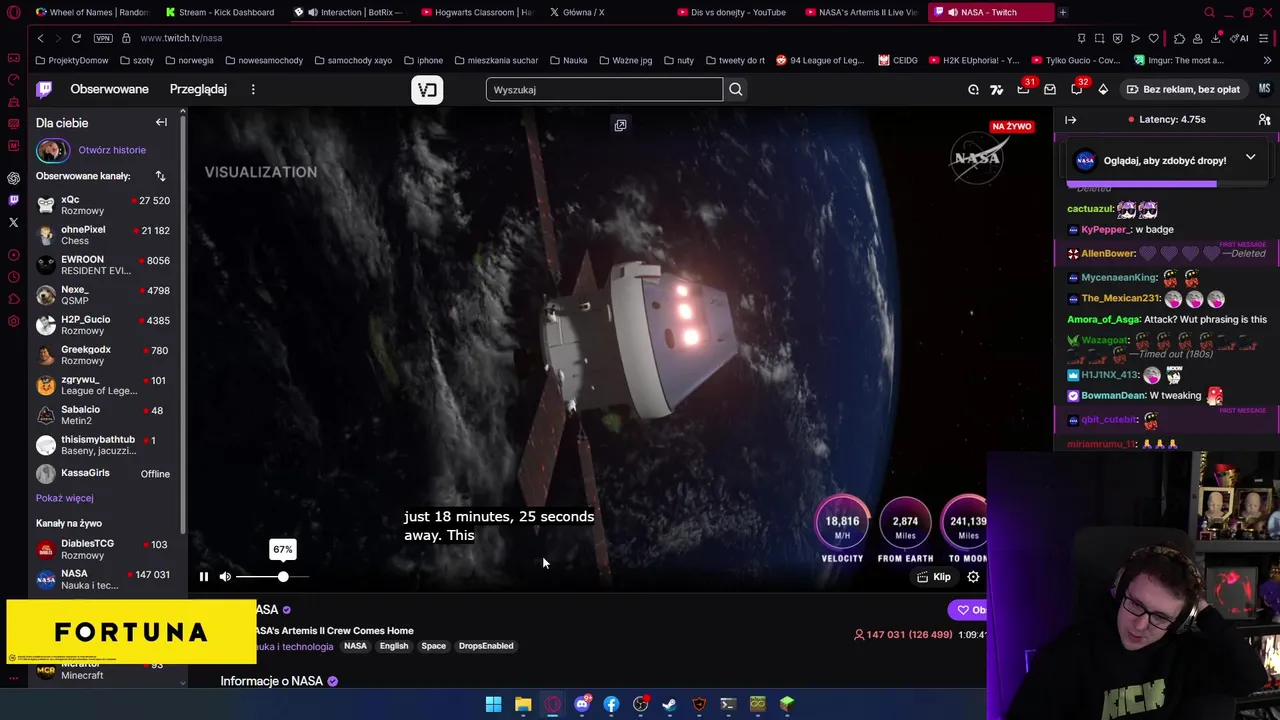
Task: Collapse the chat panel with the arrow icon
Action: tap(1070, 119)
